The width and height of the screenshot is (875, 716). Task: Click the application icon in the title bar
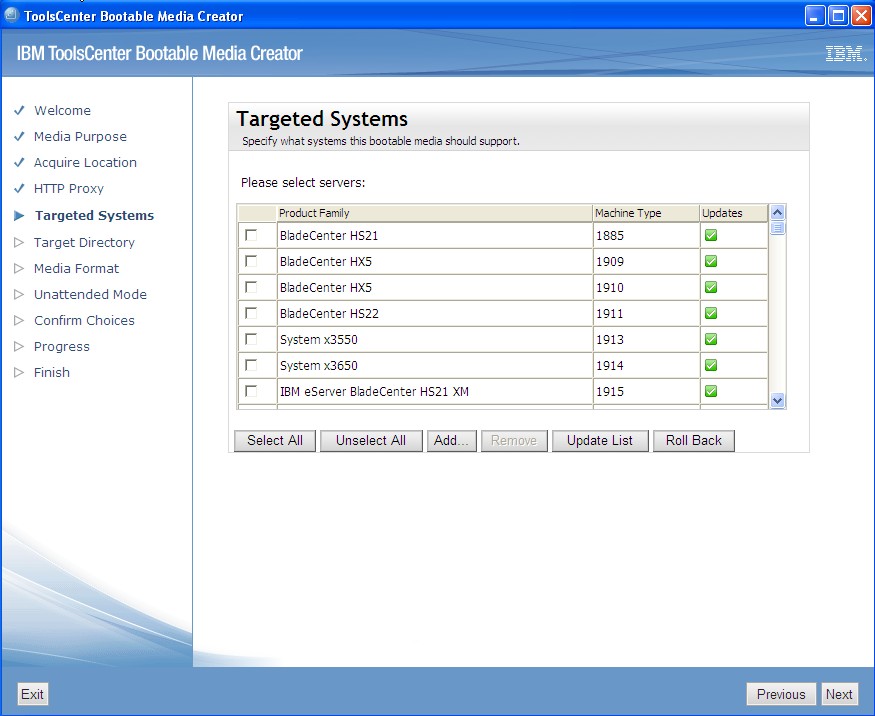[x=10, y=14]
